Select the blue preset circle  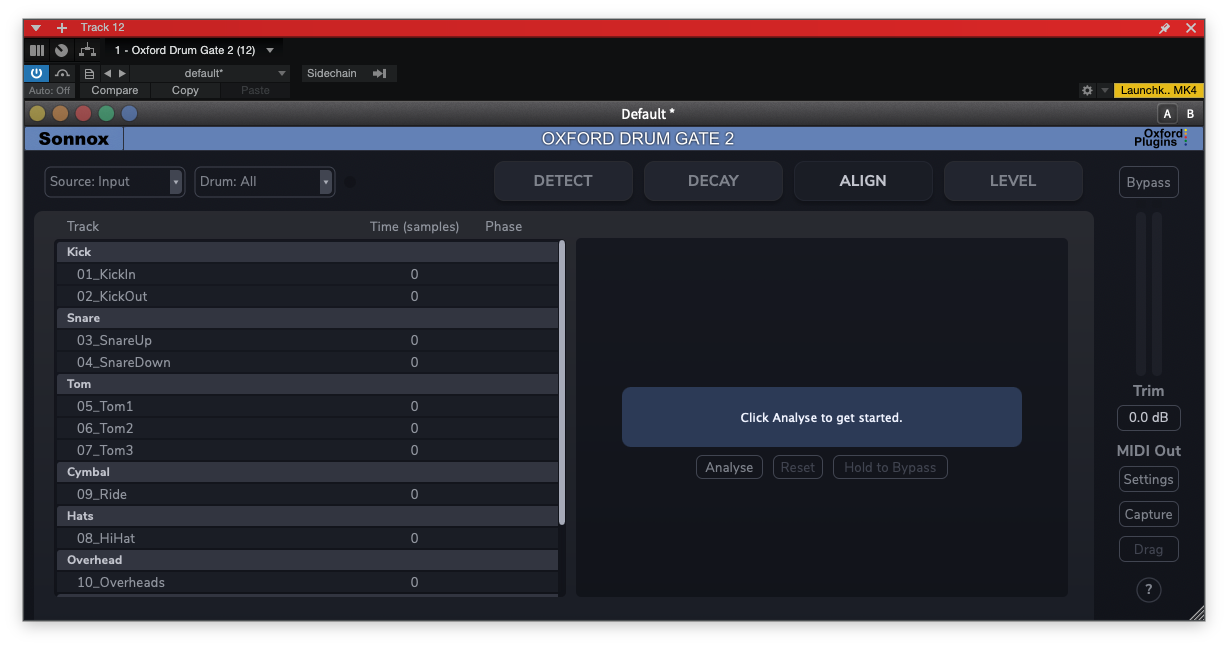point(130,113)
